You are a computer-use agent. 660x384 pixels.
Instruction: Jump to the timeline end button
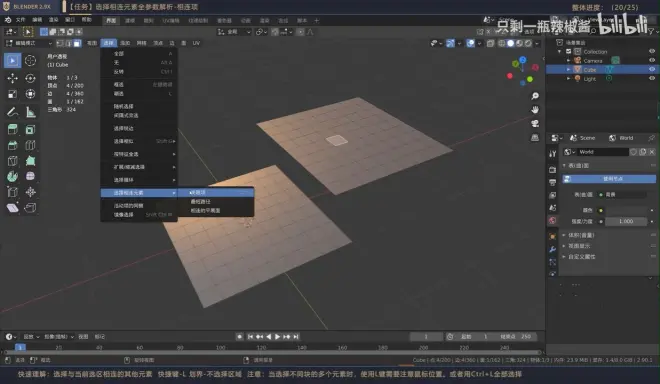[296, 337]
